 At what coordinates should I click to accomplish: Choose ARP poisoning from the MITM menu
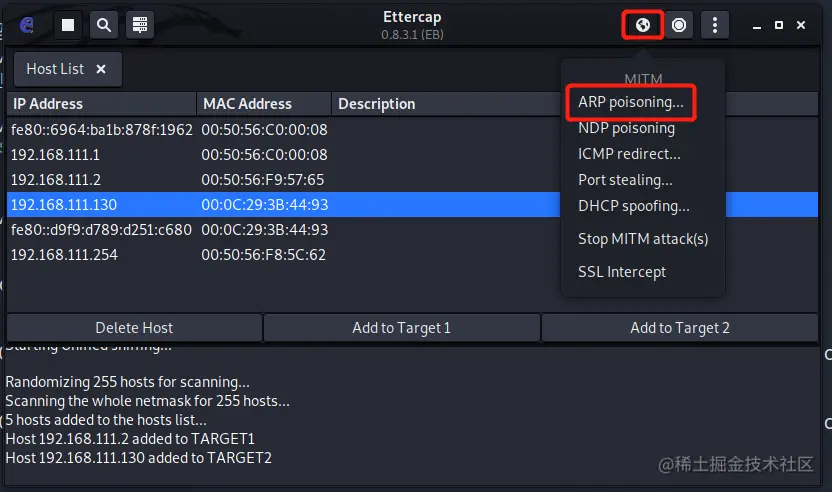click(x=631, y=102)
